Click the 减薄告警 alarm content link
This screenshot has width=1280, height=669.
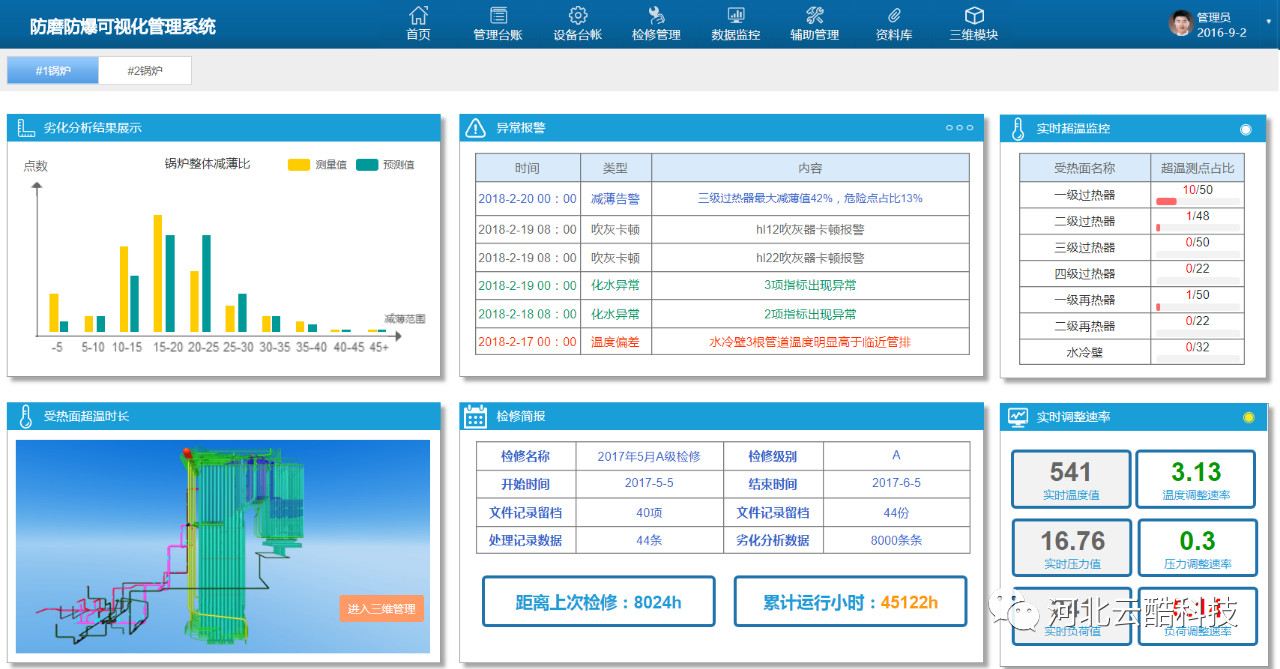coord(810,199)
